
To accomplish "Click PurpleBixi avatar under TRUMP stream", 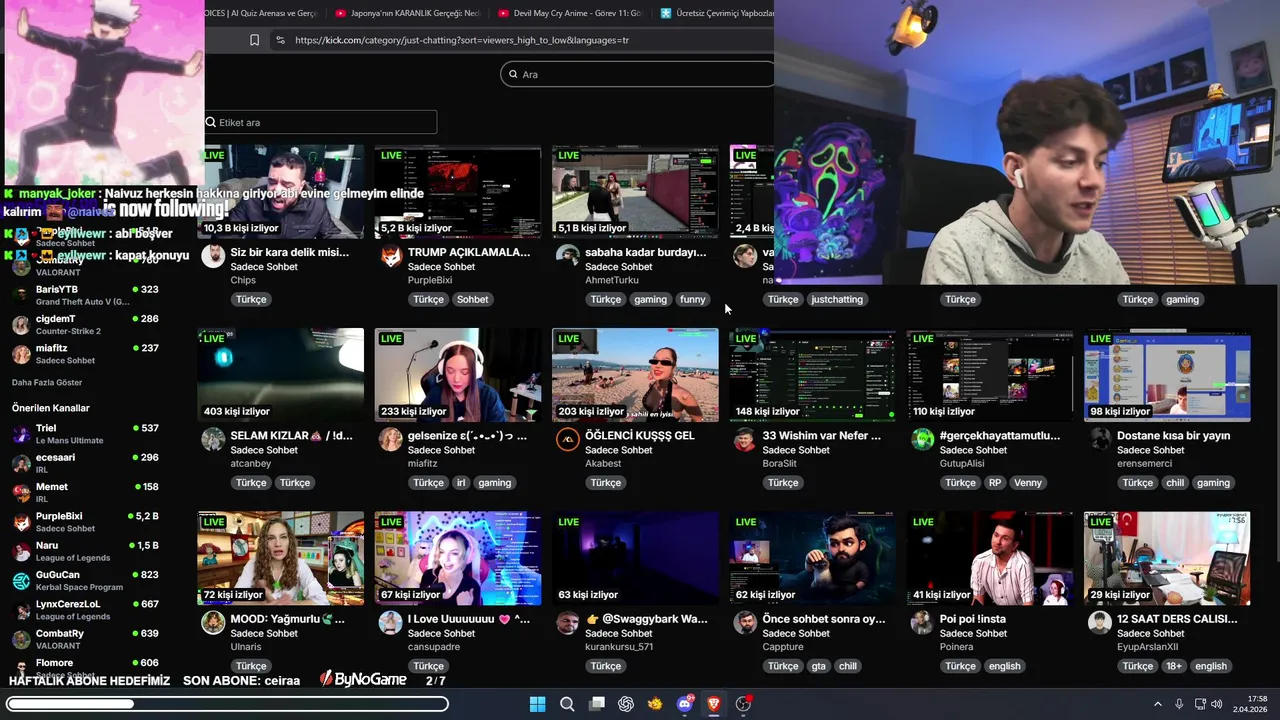I will [x=391, y=256].
